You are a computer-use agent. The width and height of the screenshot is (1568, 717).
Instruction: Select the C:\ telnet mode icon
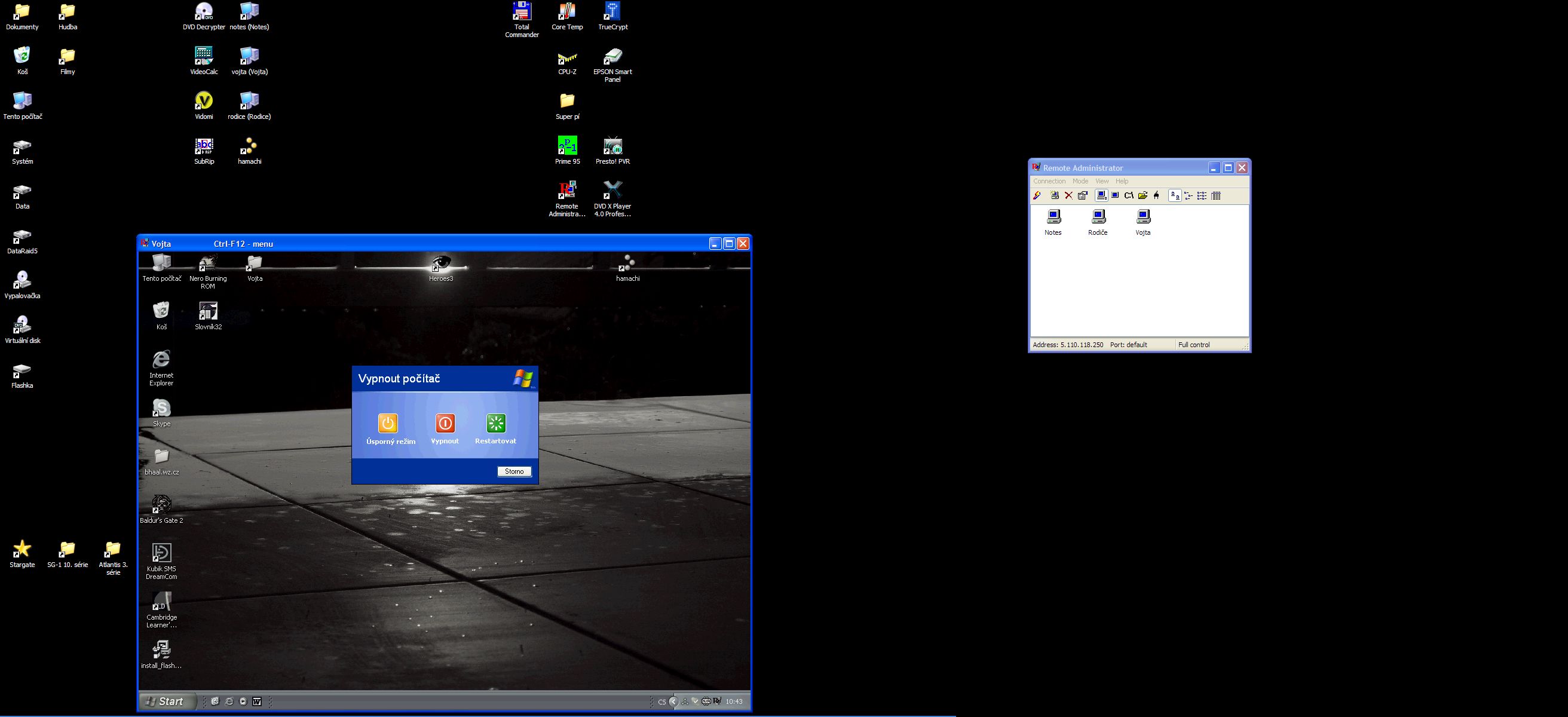pos(1129,195)
